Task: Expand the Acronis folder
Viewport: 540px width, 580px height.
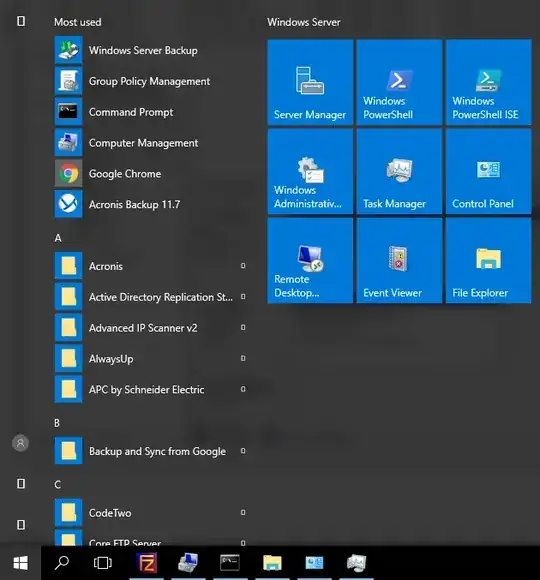Action: click(x=150, y=266)
